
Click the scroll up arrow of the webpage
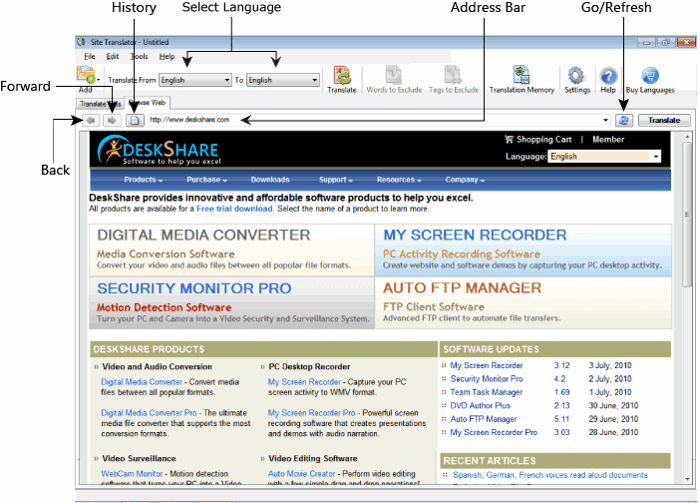(687, 137)
